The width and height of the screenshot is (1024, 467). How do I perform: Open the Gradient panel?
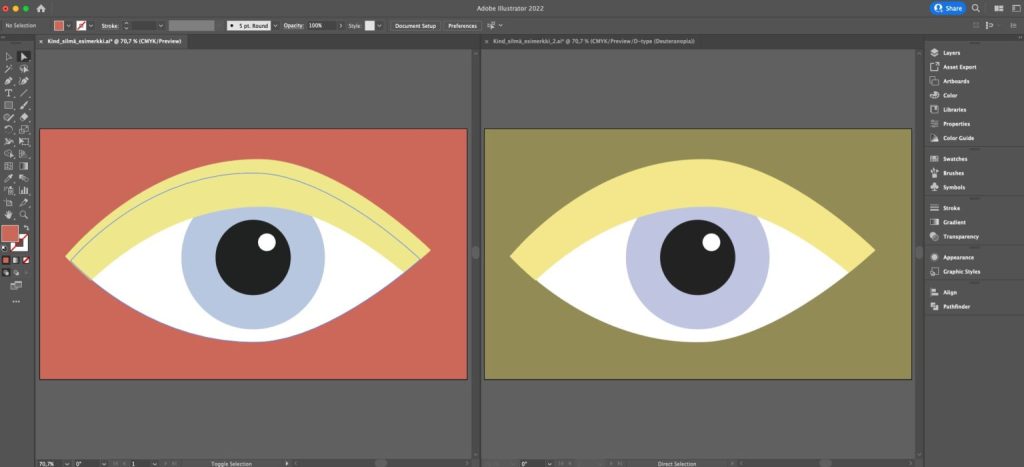coord(953,222)
